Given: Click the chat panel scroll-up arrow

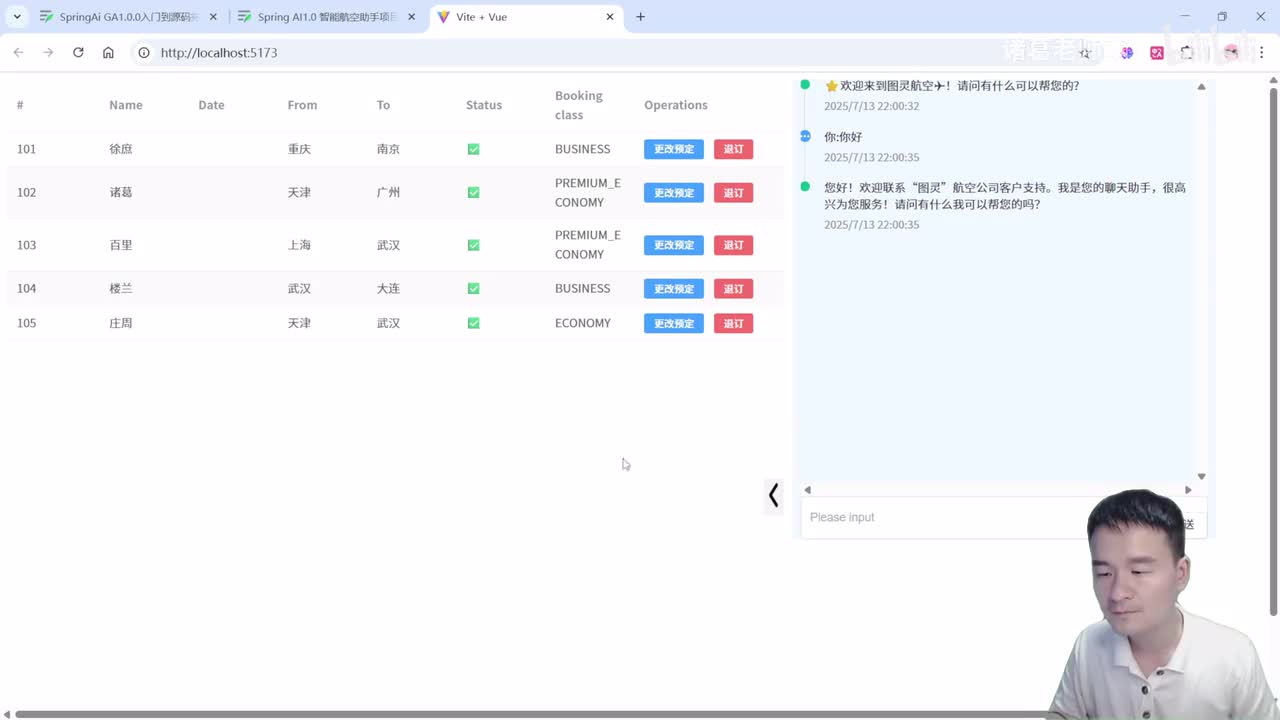Looking at the screenshot, I should coord(1201,87).
